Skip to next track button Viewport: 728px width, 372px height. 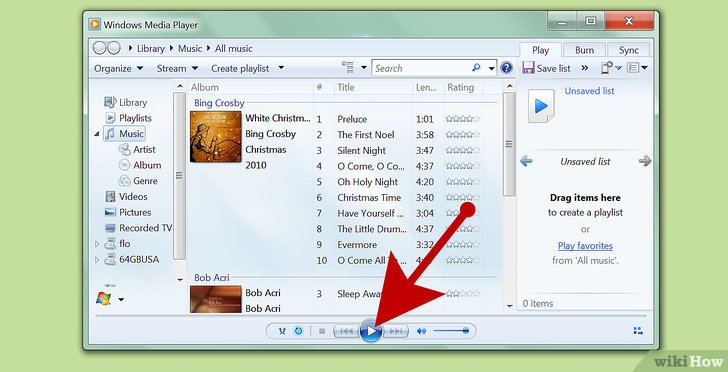click(x=396, y=331)
